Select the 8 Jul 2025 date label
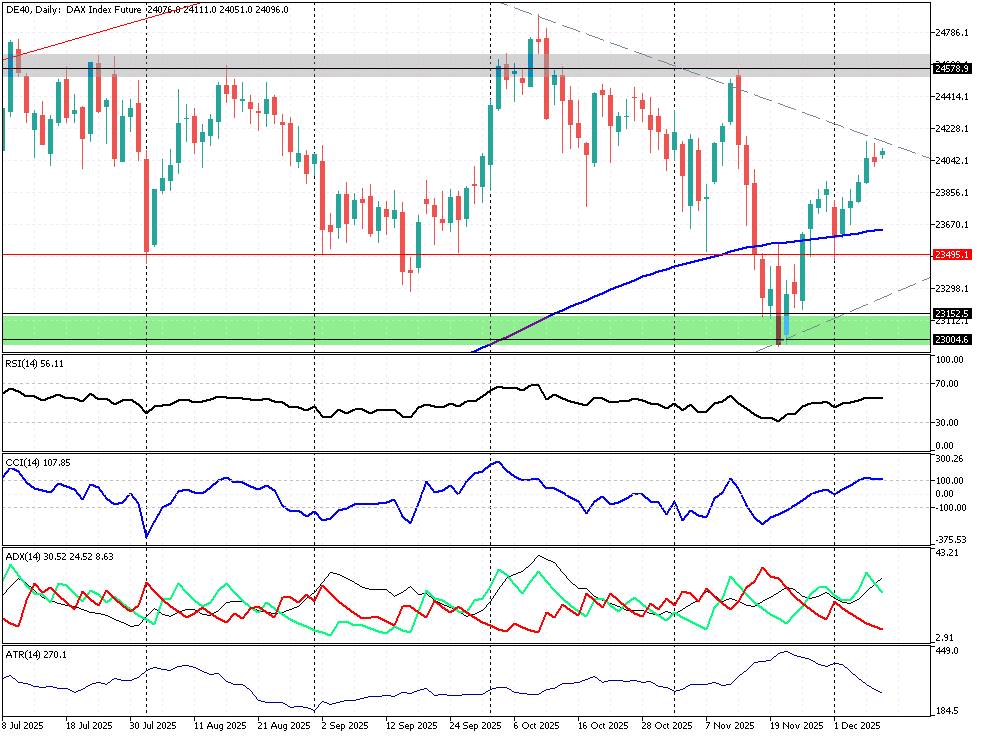This screenshot has height=737, width=983. click(23, 726)
